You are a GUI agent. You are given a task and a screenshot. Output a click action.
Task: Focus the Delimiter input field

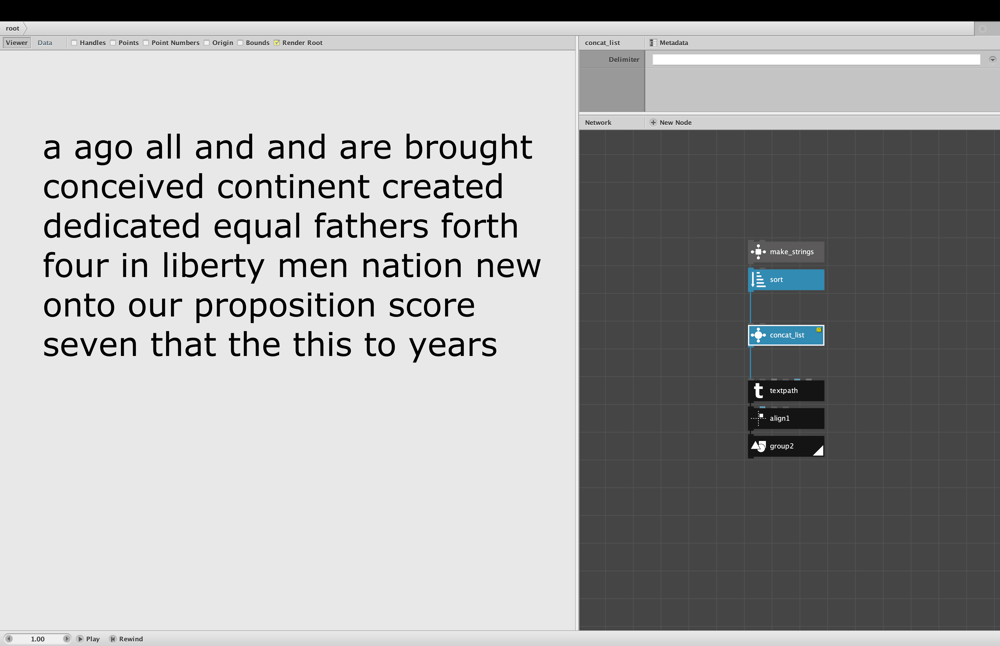(816, 59)
